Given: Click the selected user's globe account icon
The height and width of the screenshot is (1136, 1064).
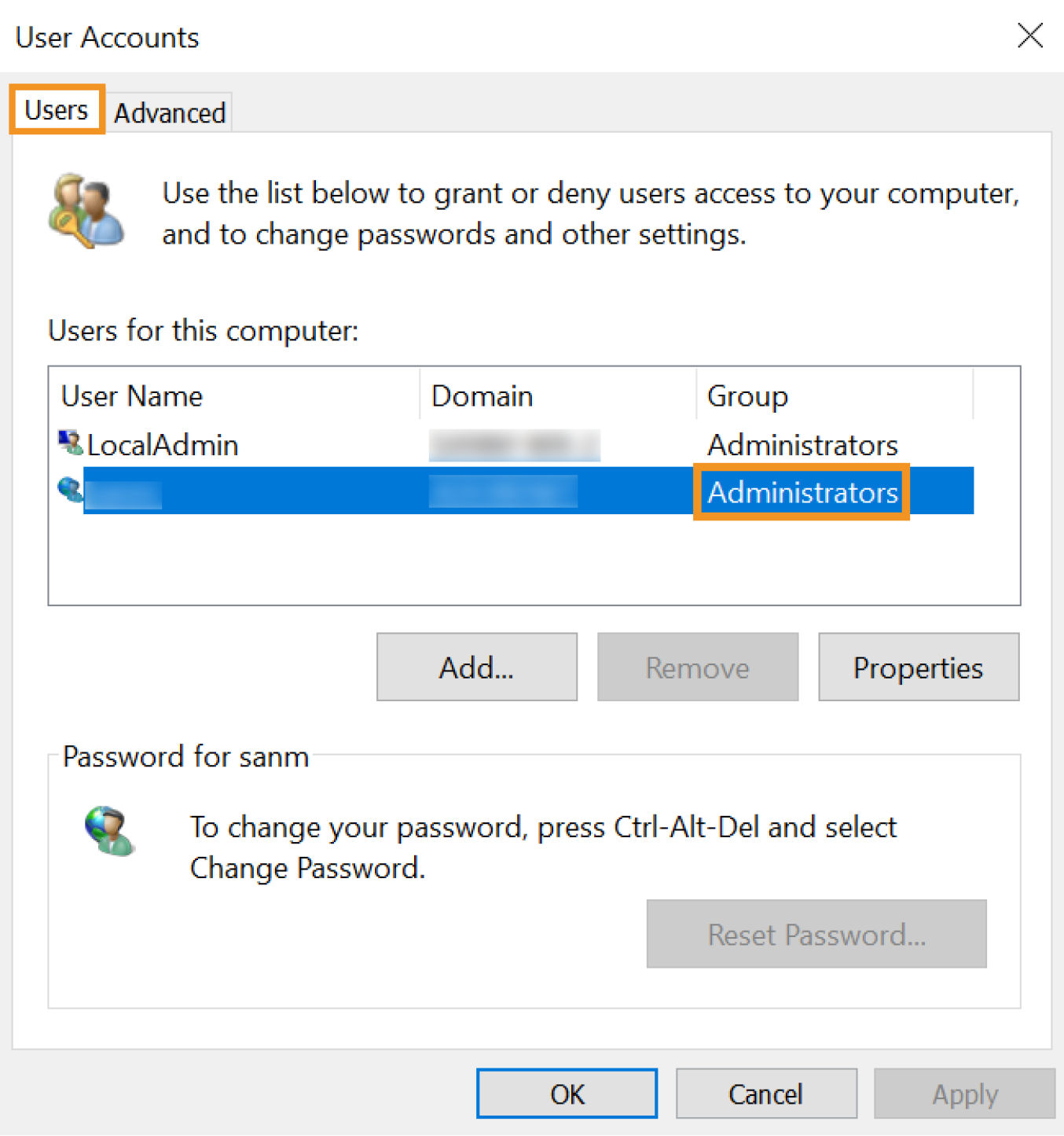Looking at the screenshot, I should 71,491.
